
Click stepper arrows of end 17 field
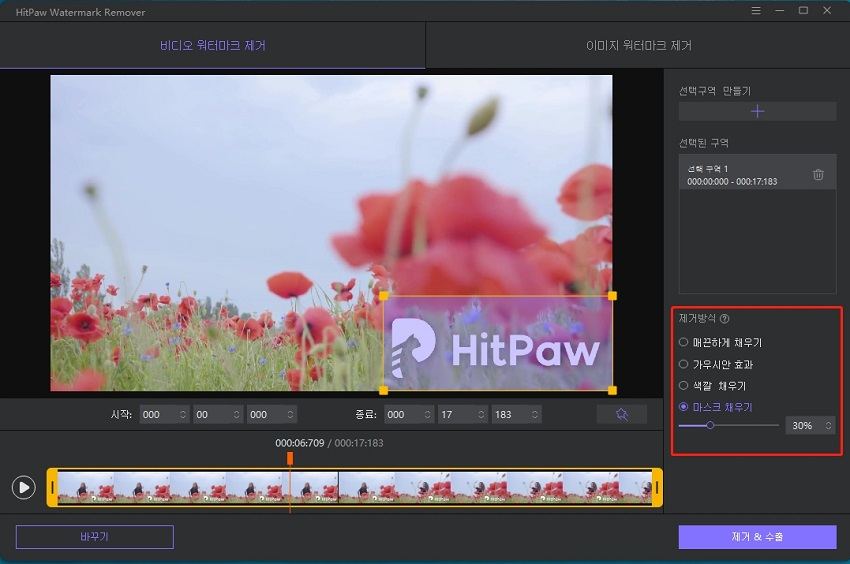[x=481, y=414]
